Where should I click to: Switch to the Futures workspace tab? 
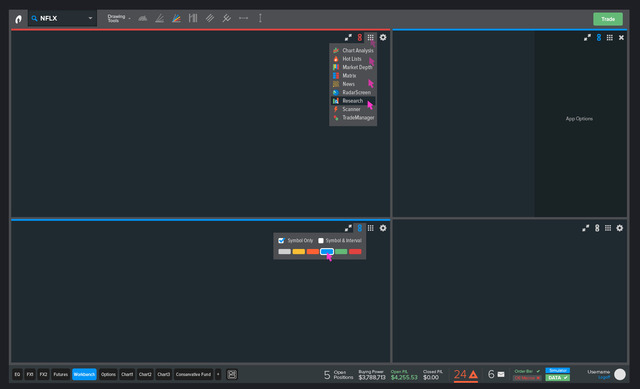click(x=60, y=374)
